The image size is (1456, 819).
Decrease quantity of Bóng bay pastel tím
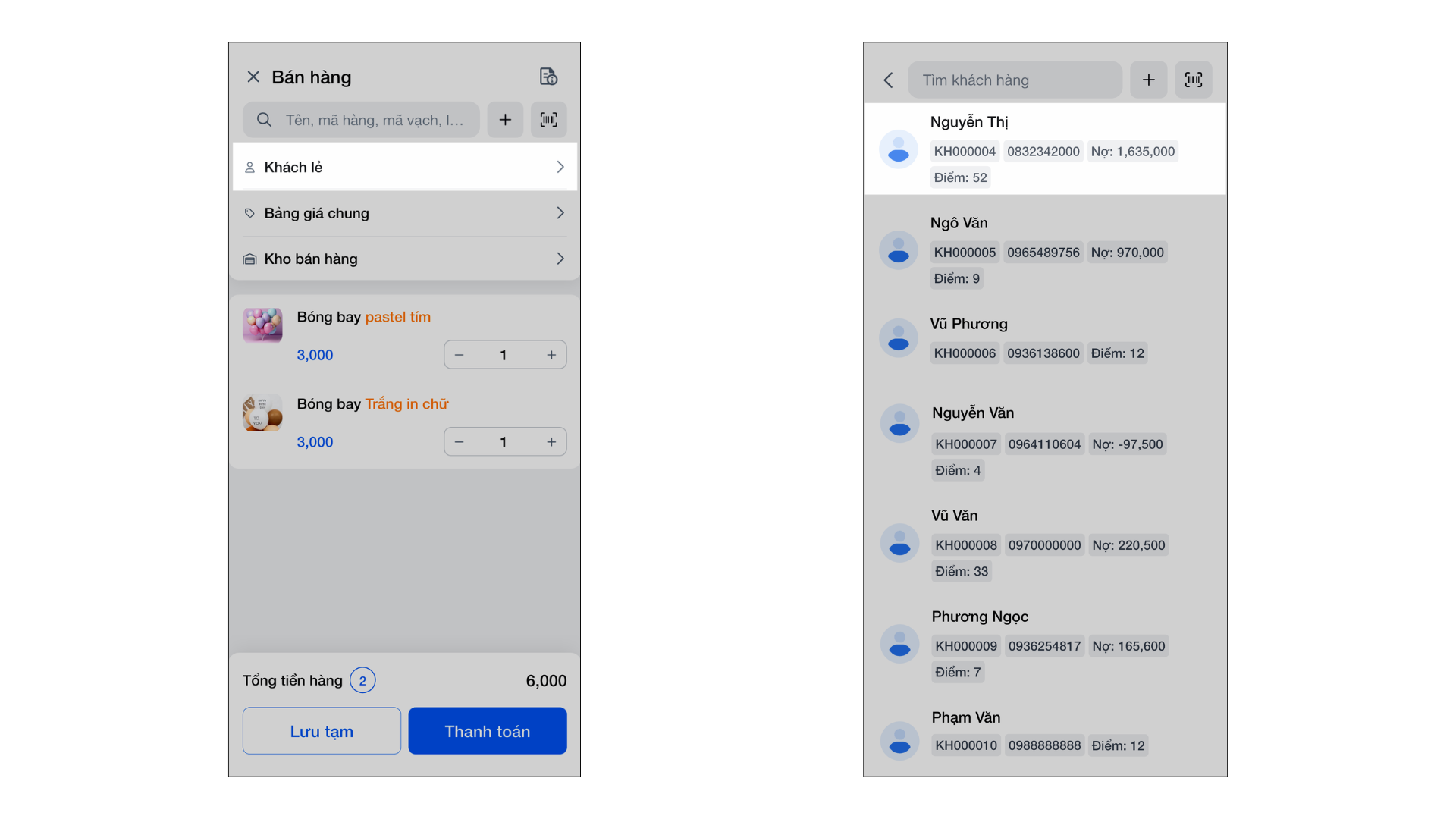tap(459, 355)
